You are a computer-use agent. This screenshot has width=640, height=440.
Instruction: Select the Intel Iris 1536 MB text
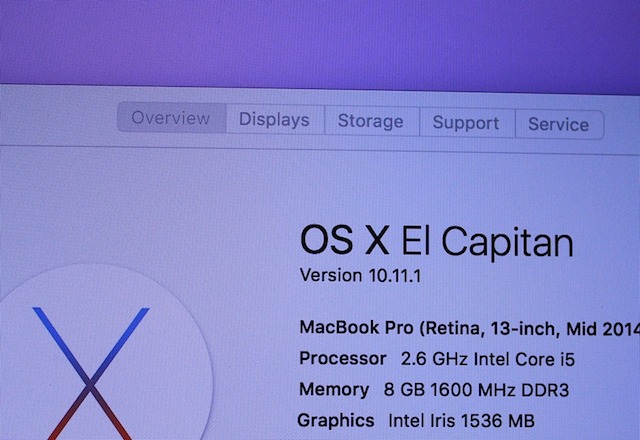[461, 421]
